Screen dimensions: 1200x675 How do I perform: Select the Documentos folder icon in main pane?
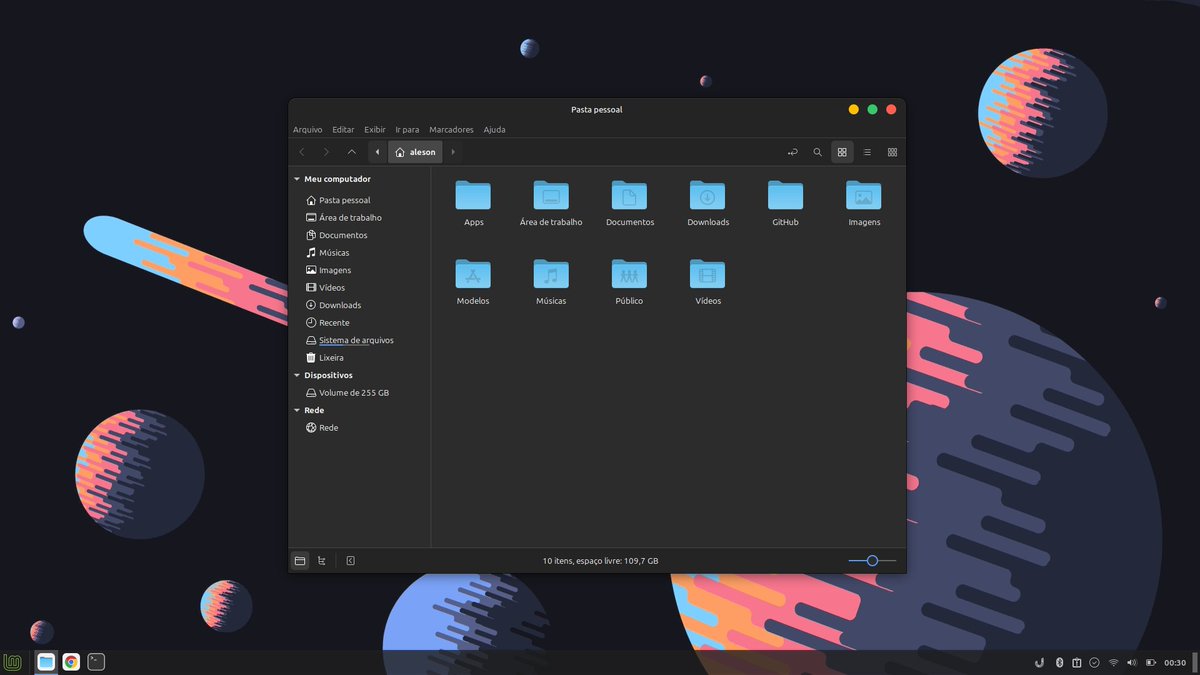[x=629, y=195]
